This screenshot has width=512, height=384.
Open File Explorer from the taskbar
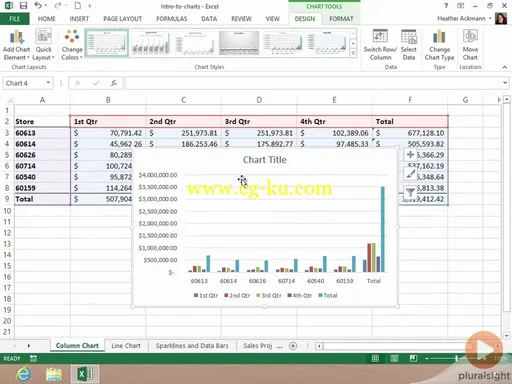54,374
